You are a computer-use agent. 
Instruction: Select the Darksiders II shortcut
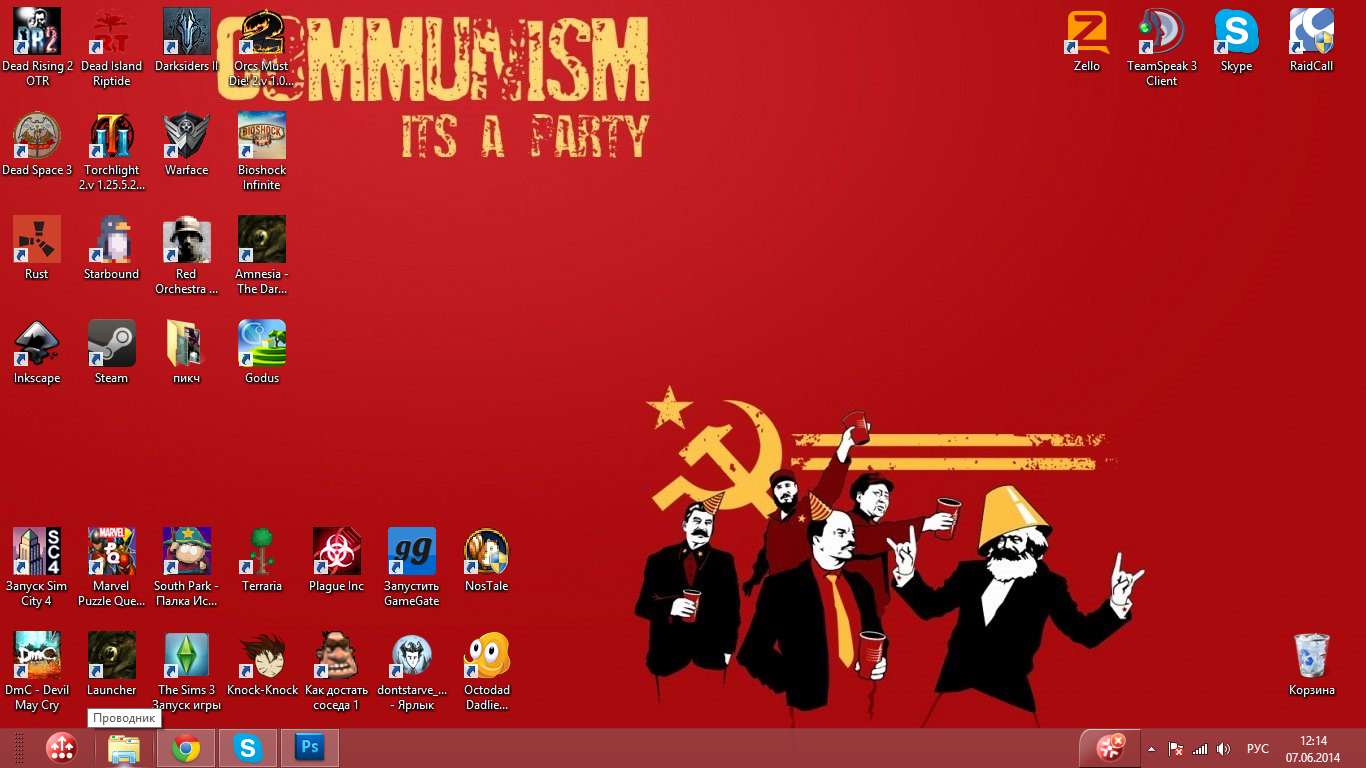click(x=187, y=32)
